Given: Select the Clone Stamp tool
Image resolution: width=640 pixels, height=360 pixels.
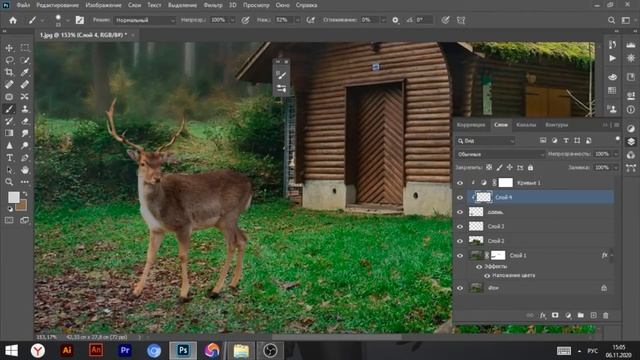Looking at the screenshot, I should [x=25, y=109].
